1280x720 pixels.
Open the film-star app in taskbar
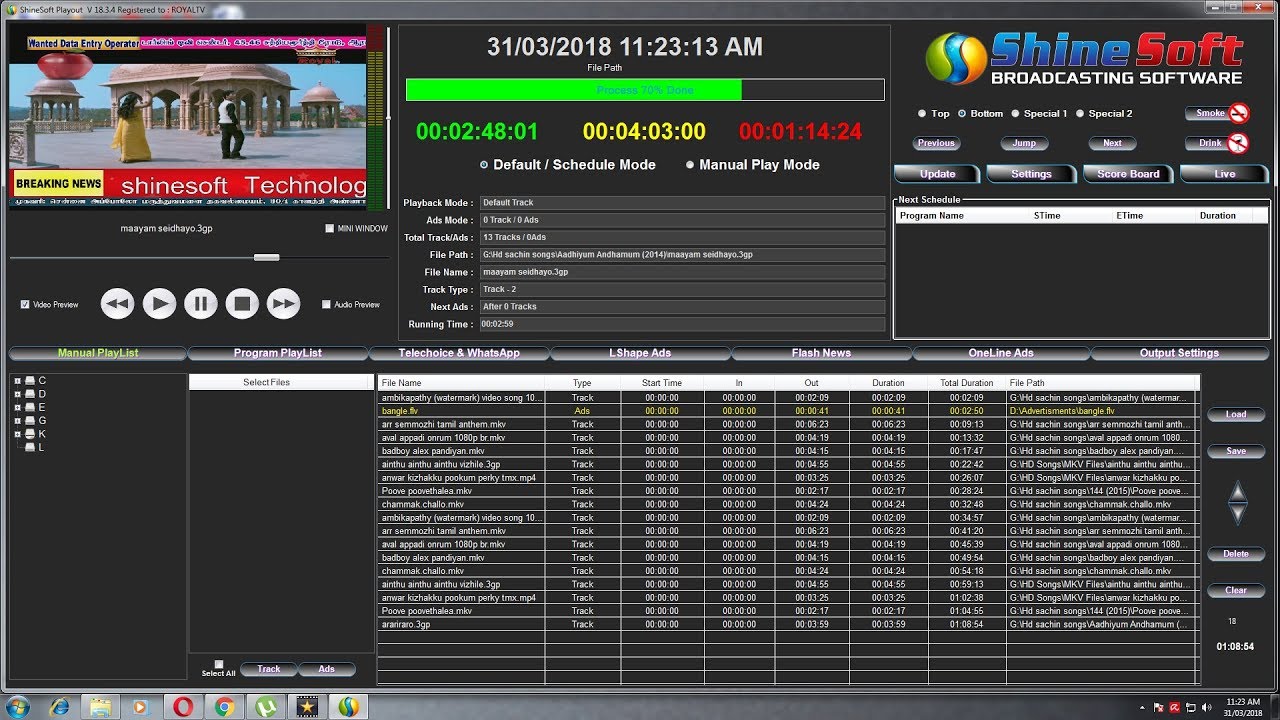(308, 707)
